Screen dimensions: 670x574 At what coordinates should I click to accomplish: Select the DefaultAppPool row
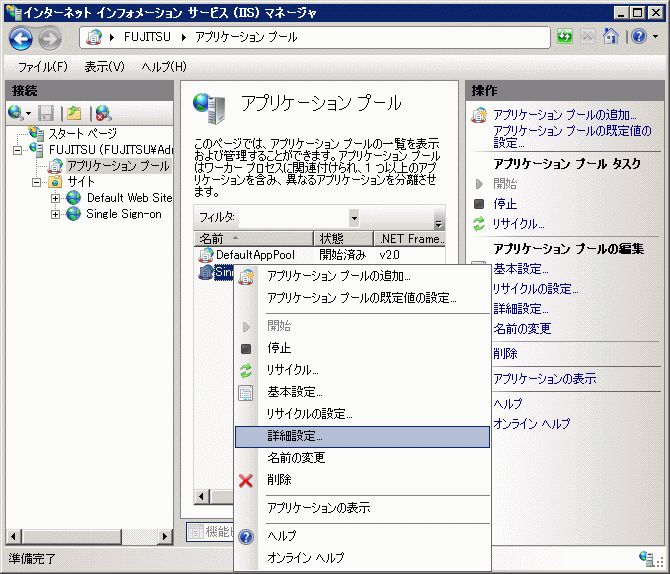click(319, 255)
